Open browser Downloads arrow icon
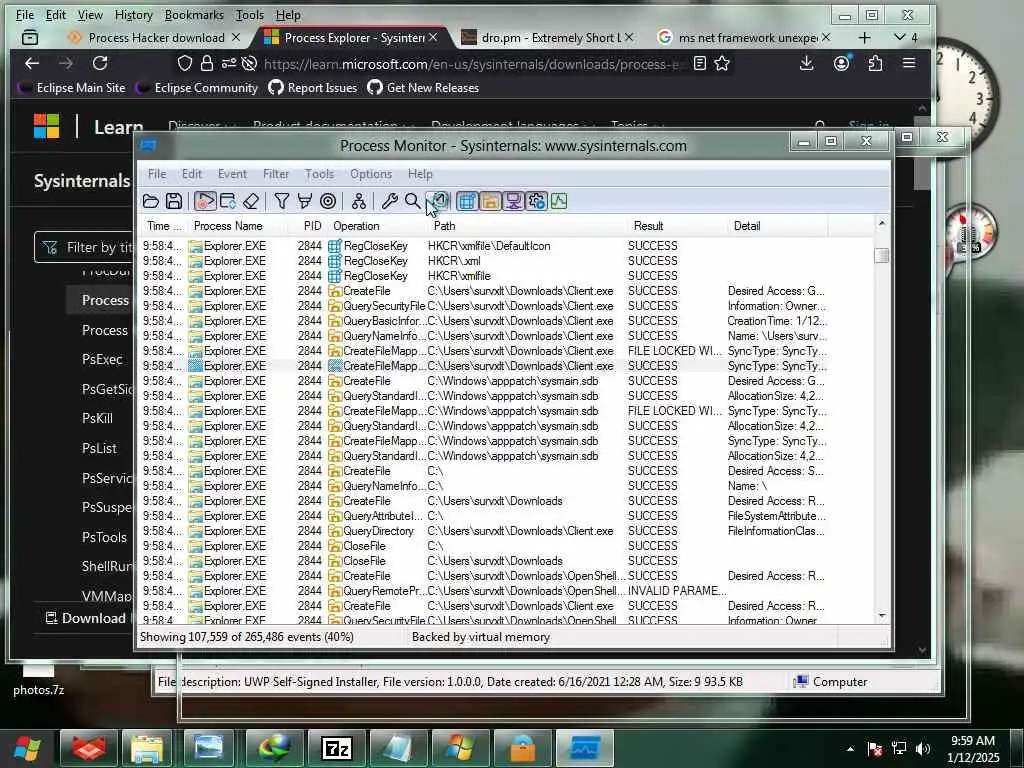The image size is (1024, 768). click(807, 63)
